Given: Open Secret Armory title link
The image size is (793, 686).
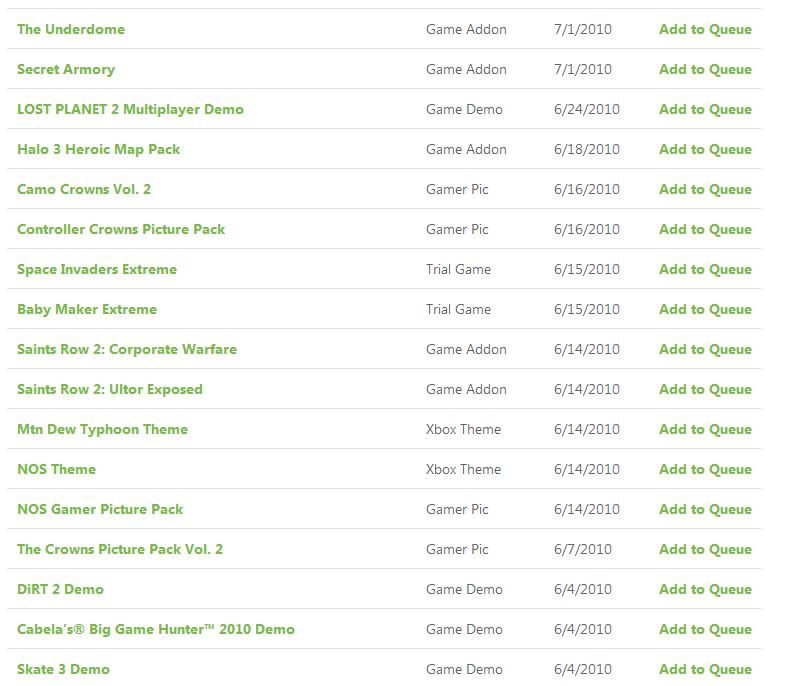Looking at the screenshot, I should [66, 69].
